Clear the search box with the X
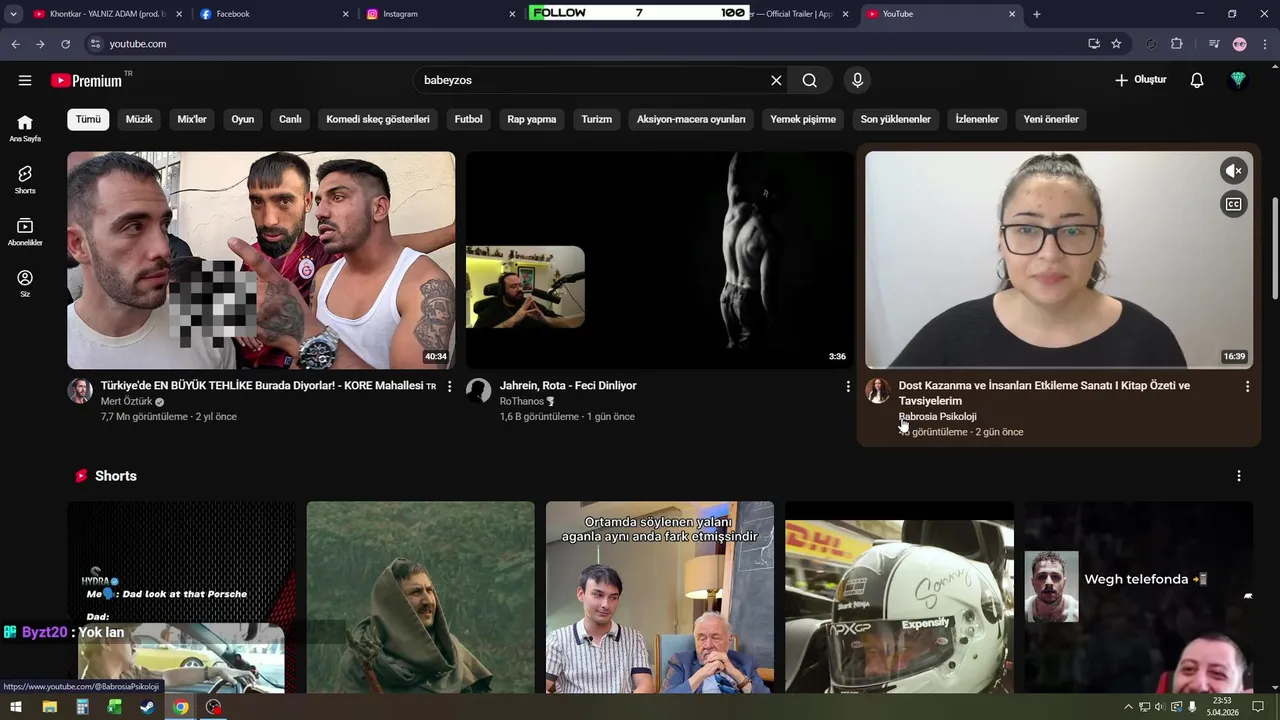The width and height of the screenshot is (1280, 720). click(776, 80)
